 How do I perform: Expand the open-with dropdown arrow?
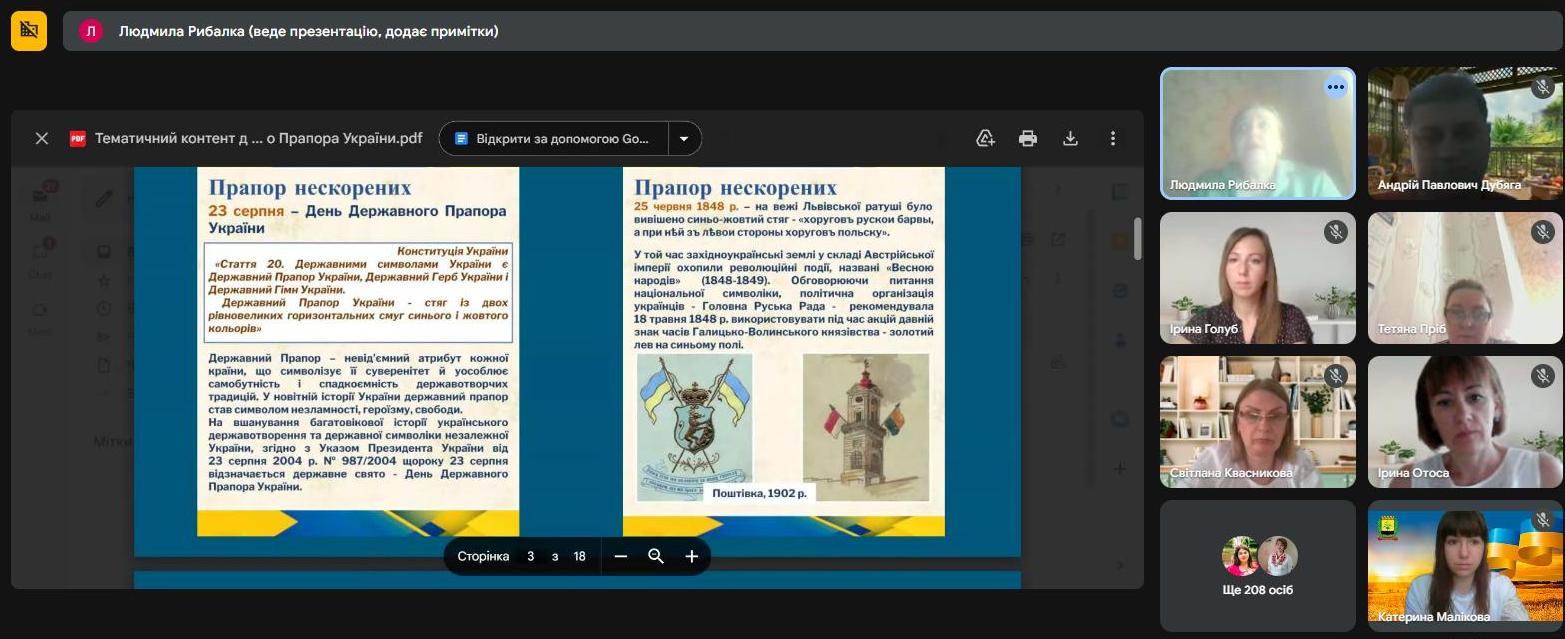(684, 138)
